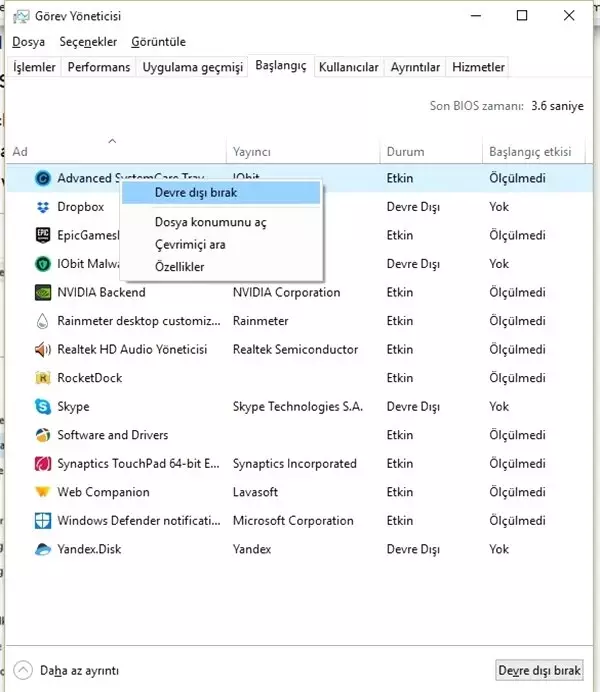Click the Advanced SystemCare Tray icon

[x=43, y=178]
